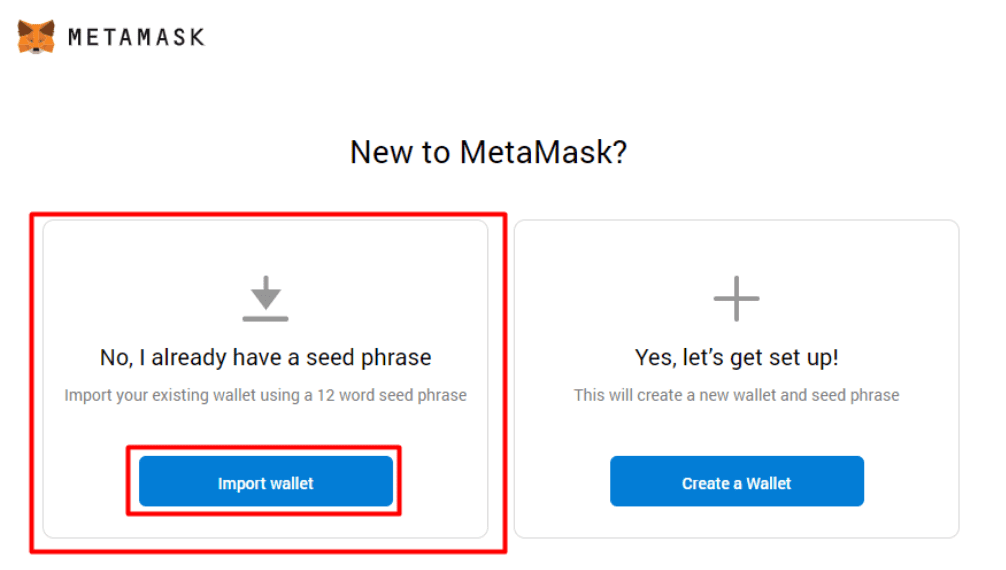Click the MetaMask fox logo

[36, 37]
